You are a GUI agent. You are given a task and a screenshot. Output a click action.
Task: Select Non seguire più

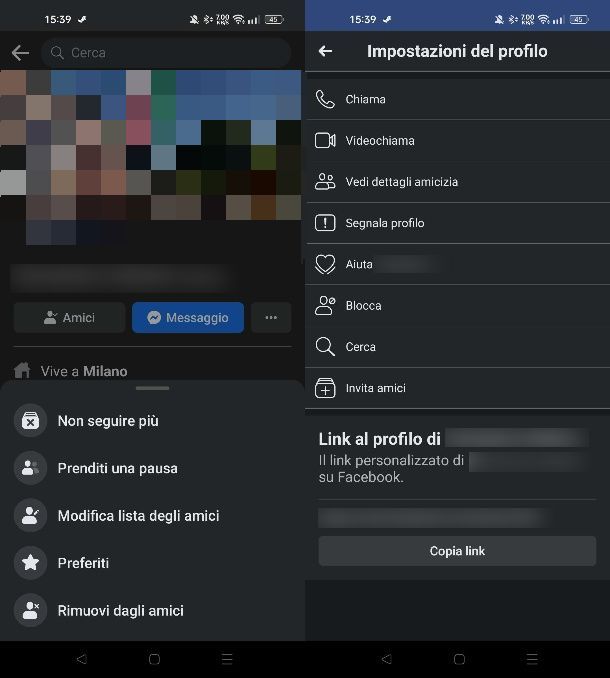(152, 421)
